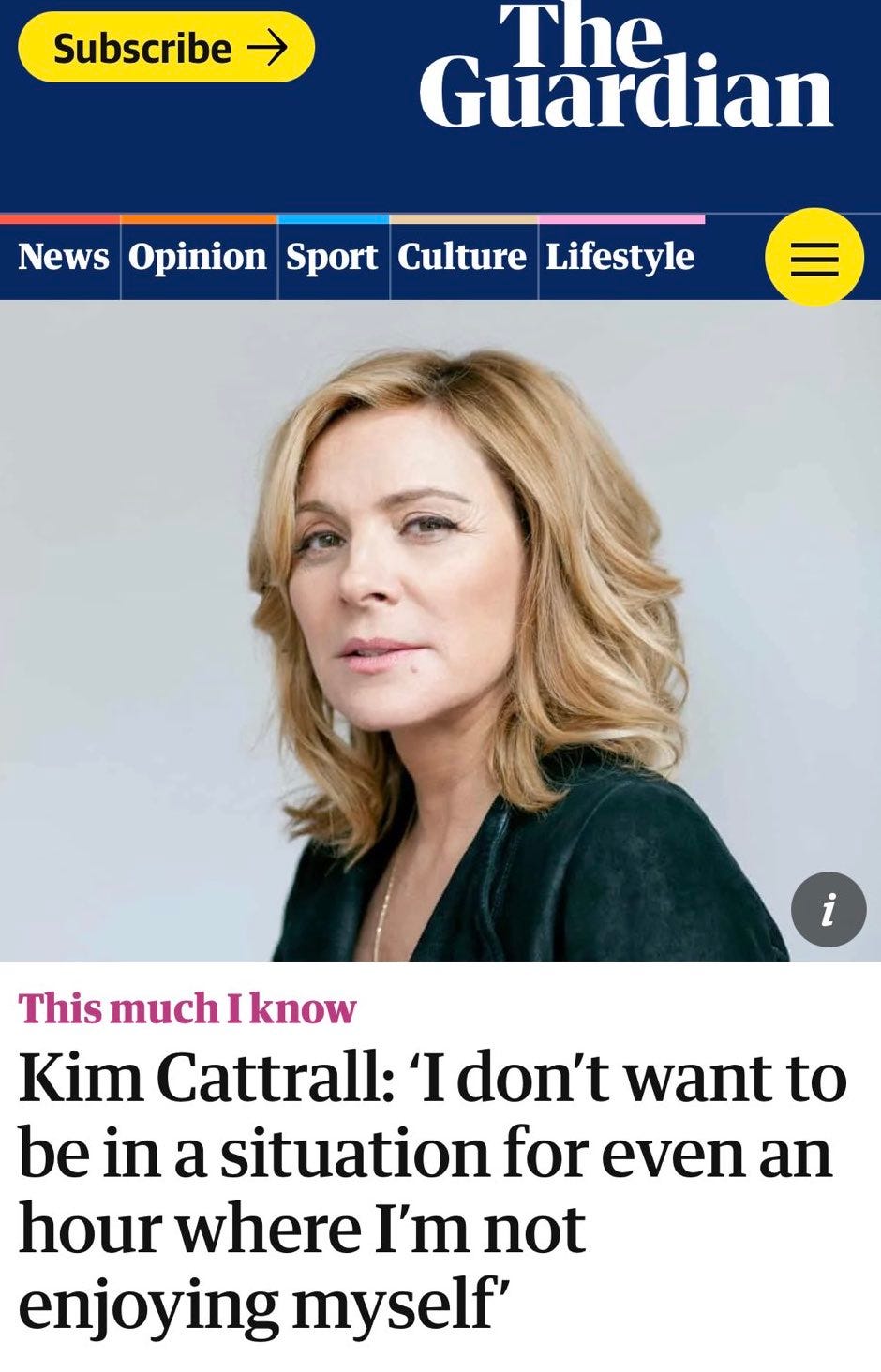Open the Culture section
Screen dimensions: 881x1372
pyautogui.click(x=462, y=257)
